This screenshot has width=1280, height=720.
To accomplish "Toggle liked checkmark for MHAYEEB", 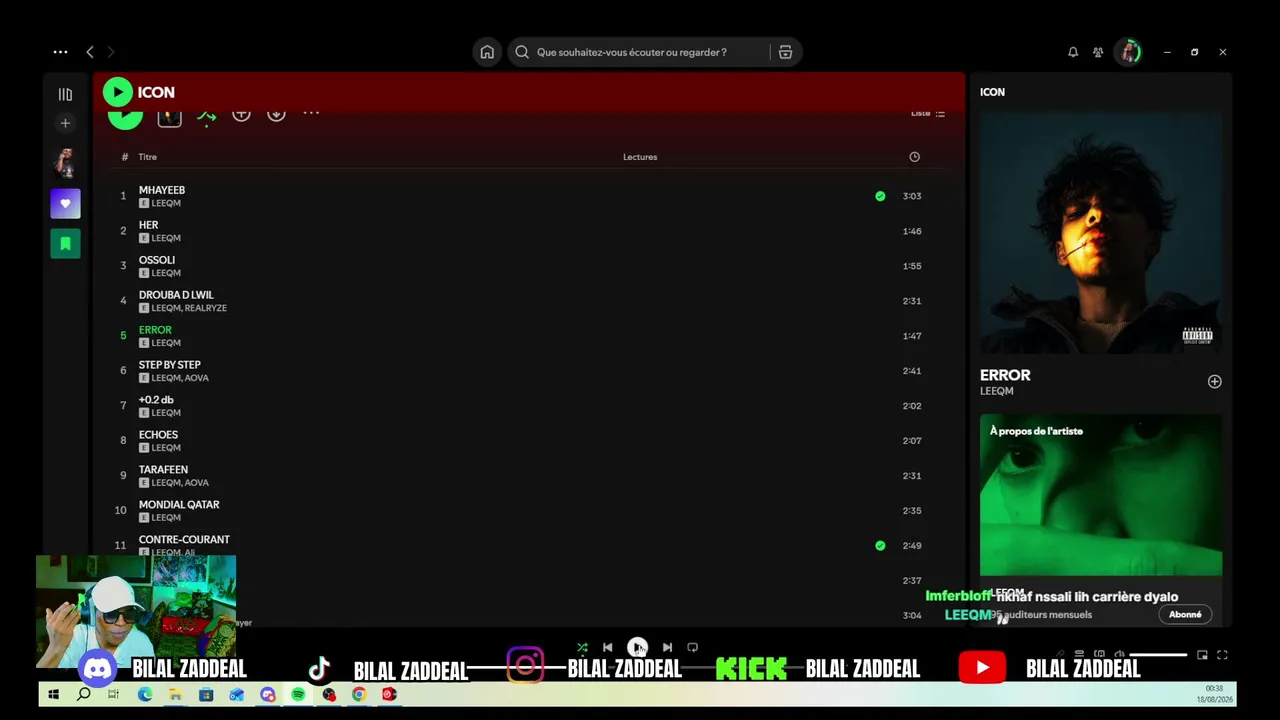I will tap(880, 196).
